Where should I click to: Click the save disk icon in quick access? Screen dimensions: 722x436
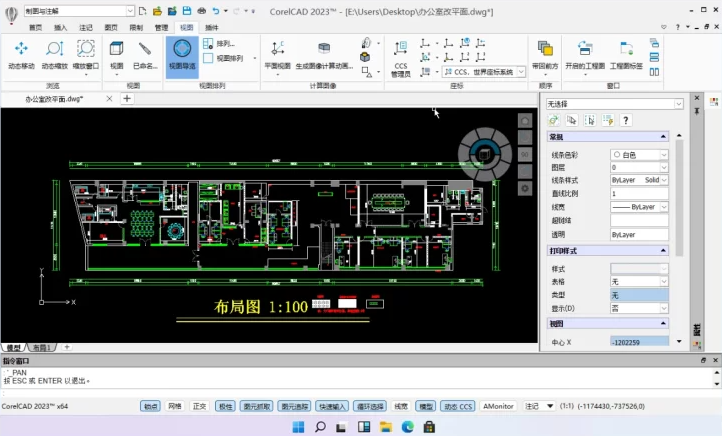[x=187, y=11]
